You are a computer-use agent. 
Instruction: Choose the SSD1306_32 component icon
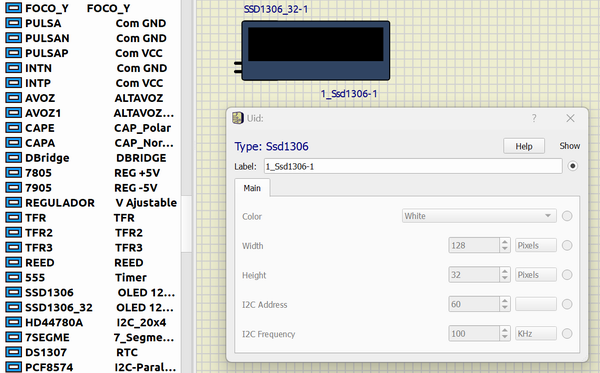(x=13, y=307)
